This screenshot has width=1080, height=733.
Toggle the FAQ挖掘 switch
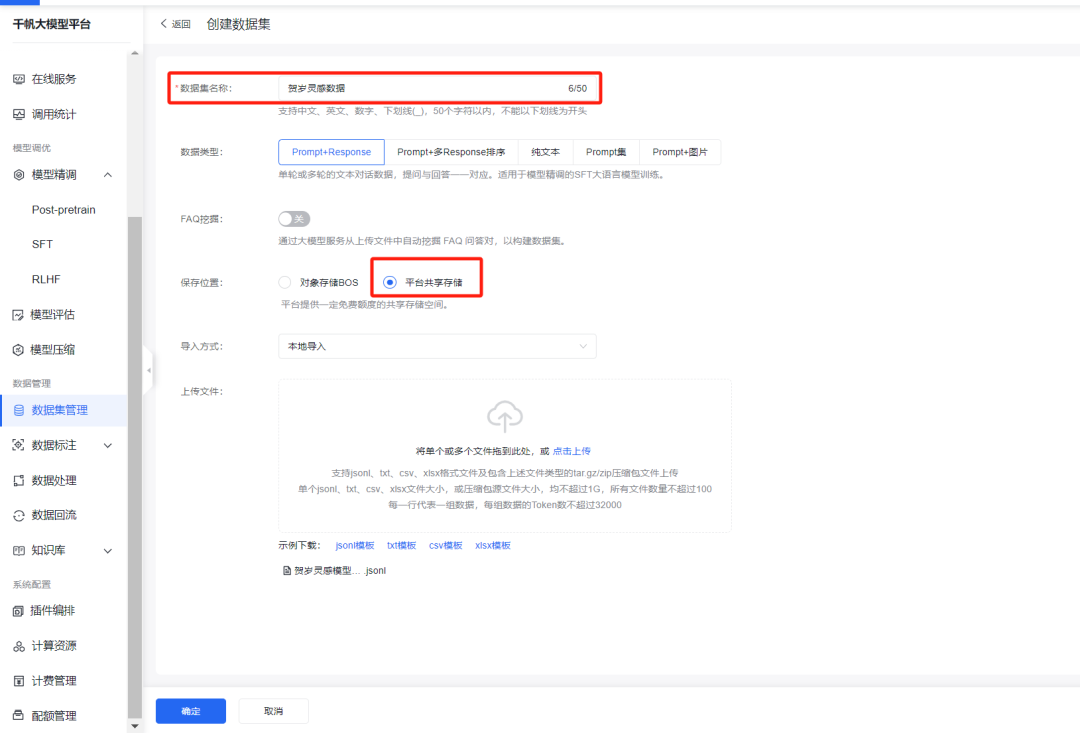point(294,219)
